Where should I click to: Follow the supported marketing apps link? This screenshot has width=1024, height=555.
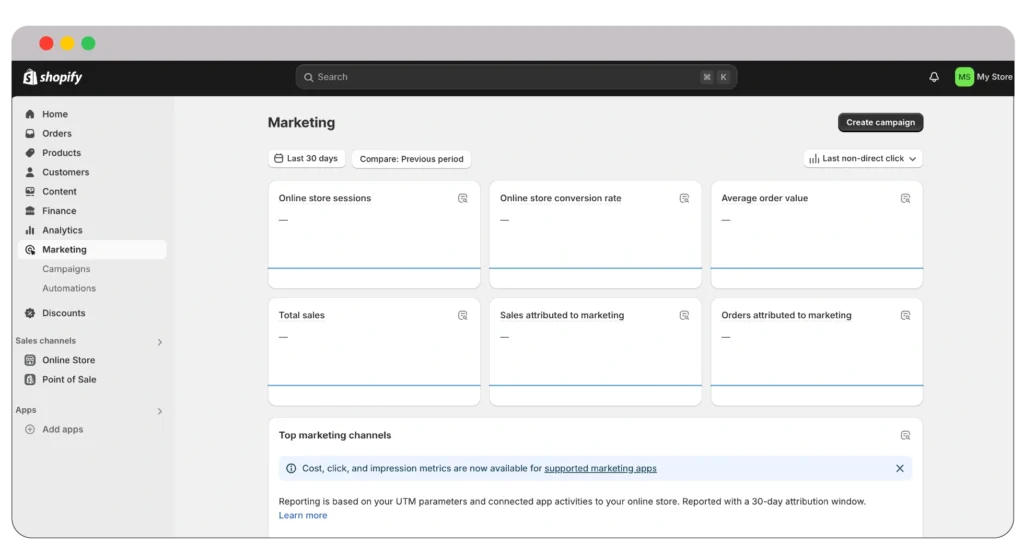coord(600,468)
